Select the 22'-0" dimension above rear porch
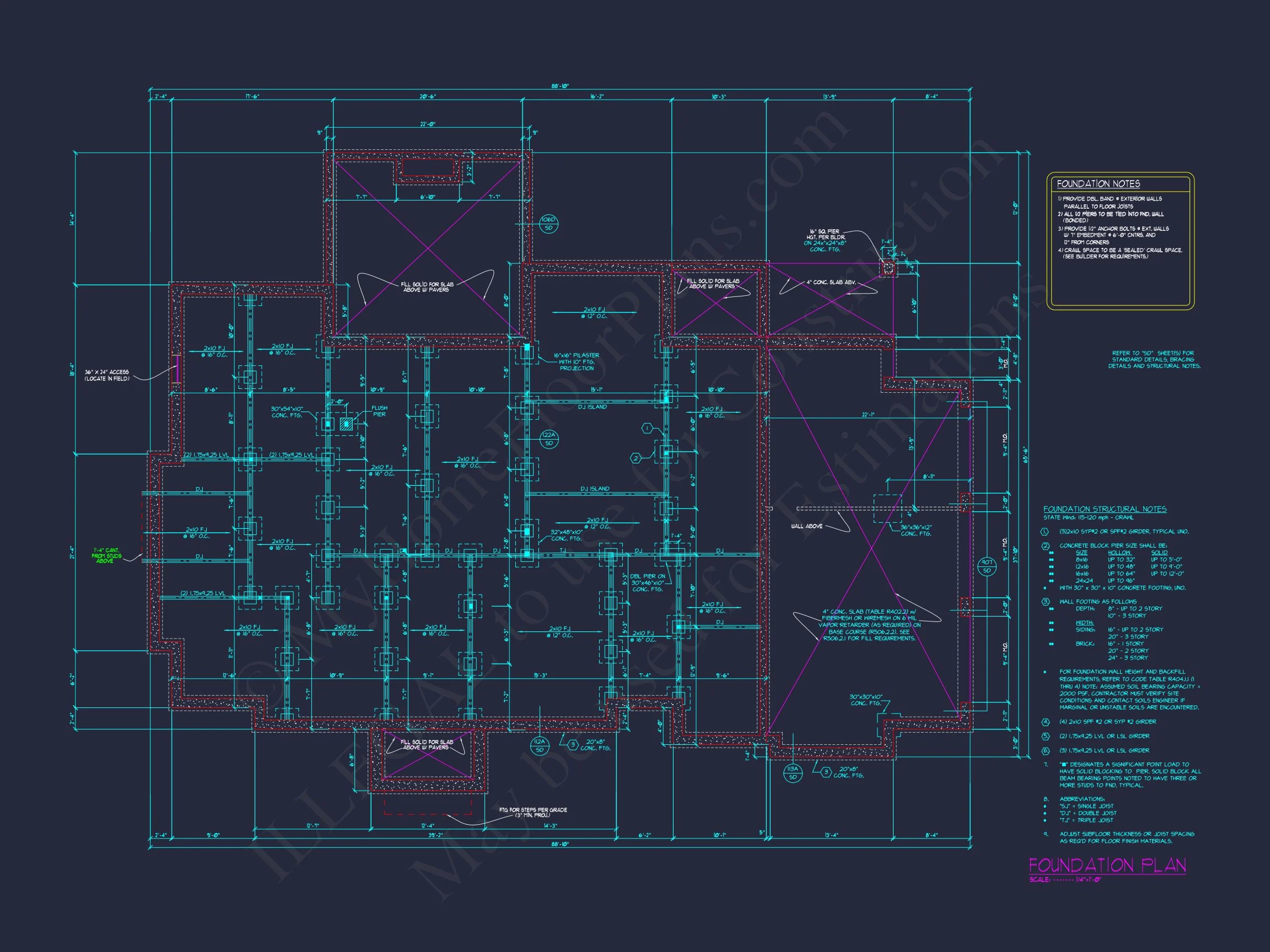Viewport: 1270px width, 952px height. [x=428, y=124]
